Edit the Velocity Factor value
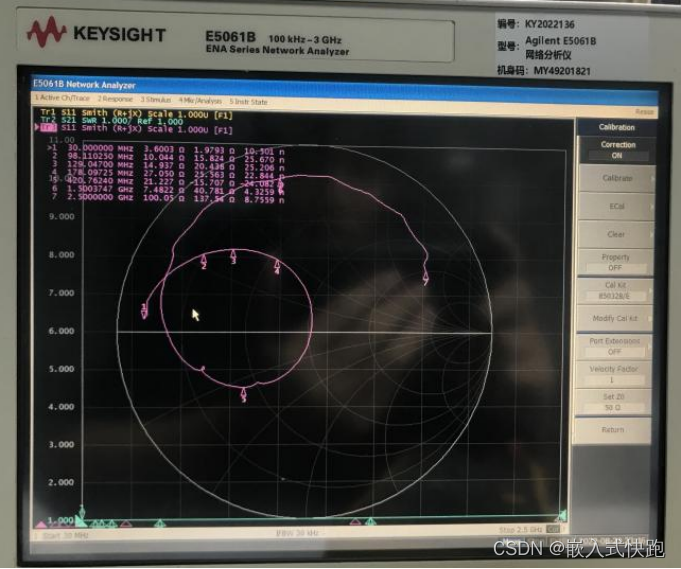The width and height of the screenshot is (681, 569). pos(613,374)
